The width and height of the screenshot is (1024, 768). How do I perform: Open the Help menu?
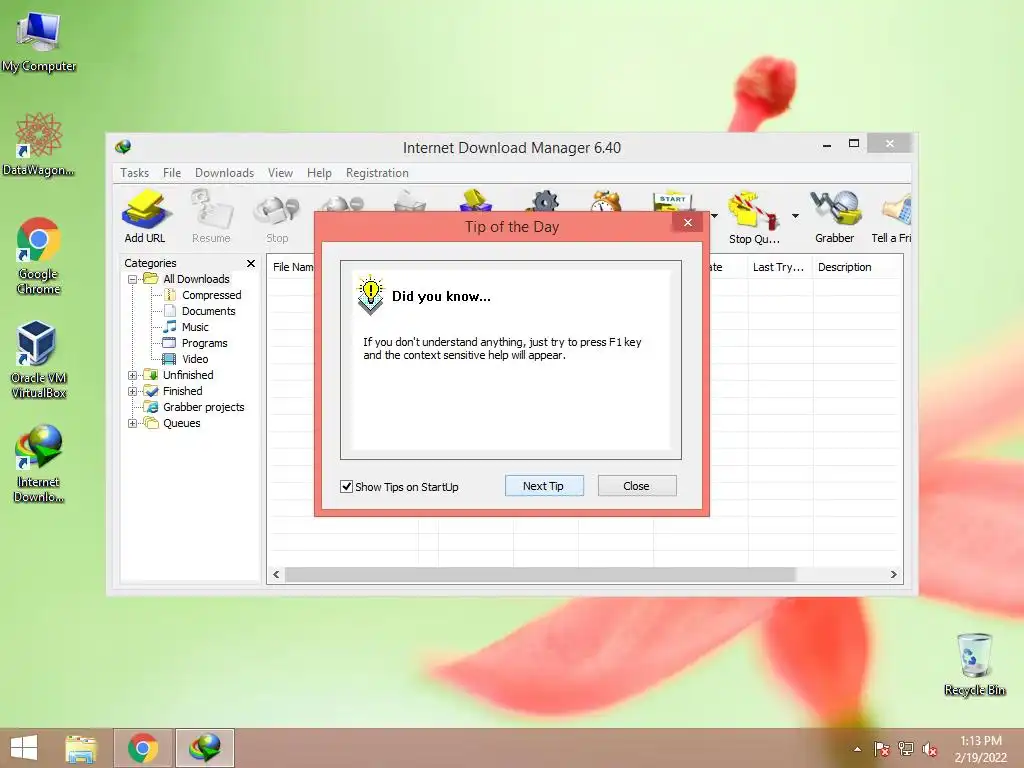tap(319, 172)
